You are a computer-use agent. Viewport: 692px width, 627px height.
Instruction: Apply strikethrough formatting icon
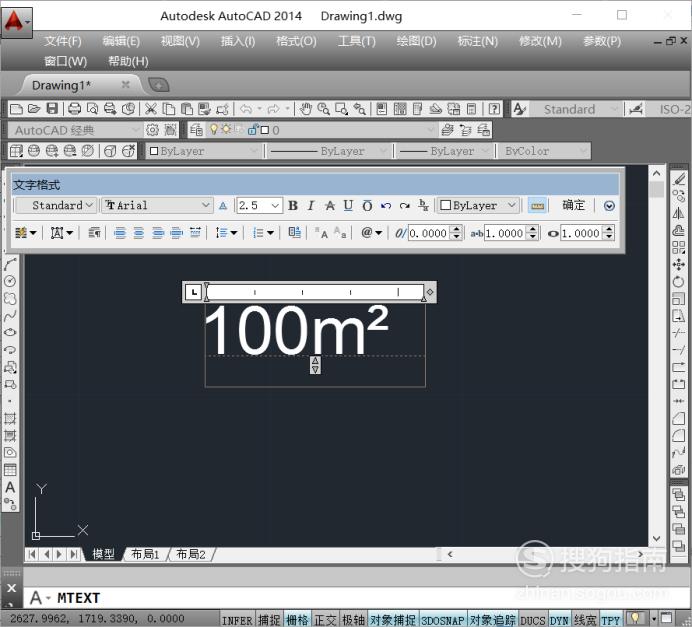[330, 206]
